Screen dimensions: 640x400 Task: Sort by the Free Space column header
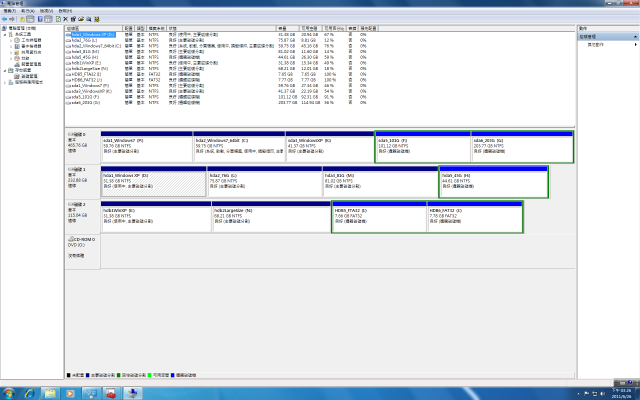pos(311,29)
